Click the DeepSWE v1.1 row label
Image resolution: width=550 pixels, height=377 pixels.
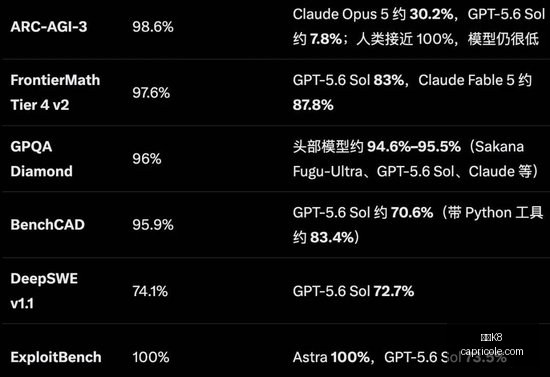pos(44,291)
